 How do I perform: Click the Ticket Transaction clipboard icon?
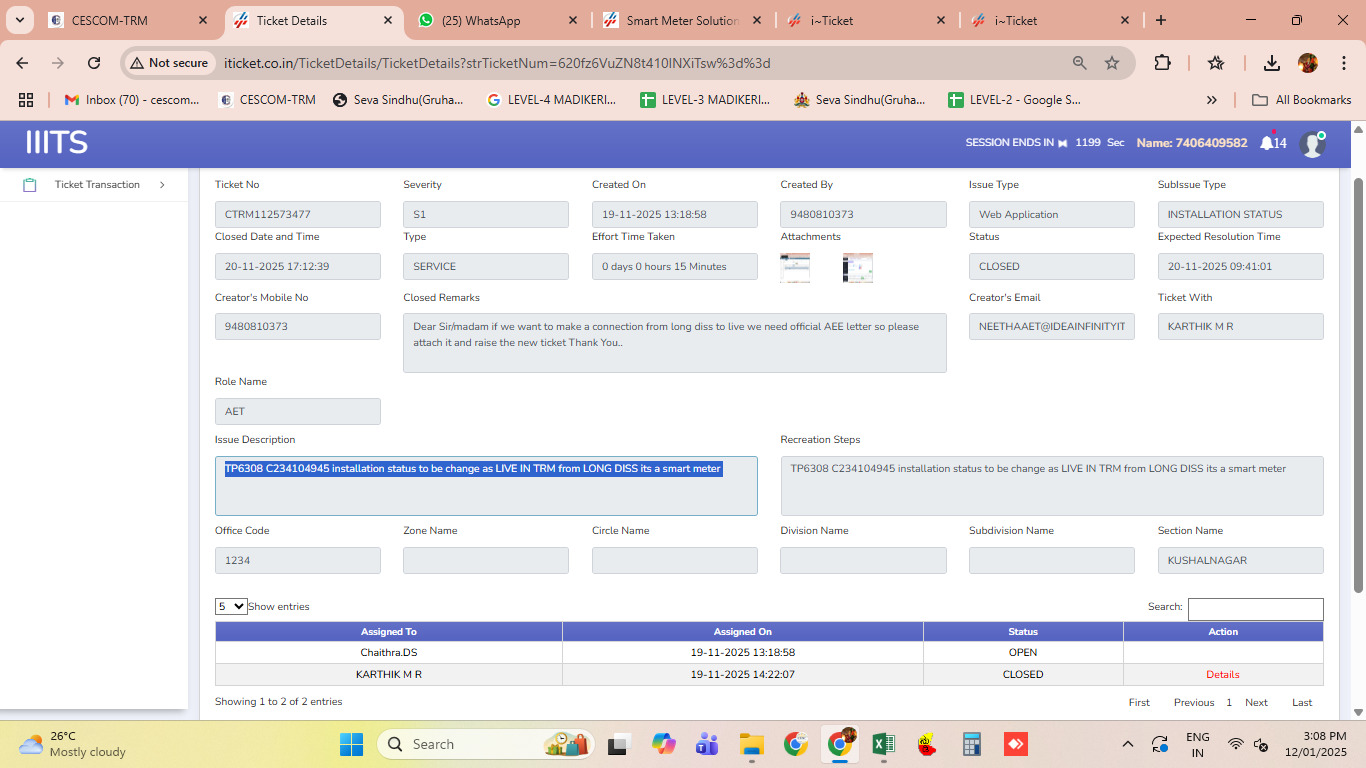click(30, 185)
